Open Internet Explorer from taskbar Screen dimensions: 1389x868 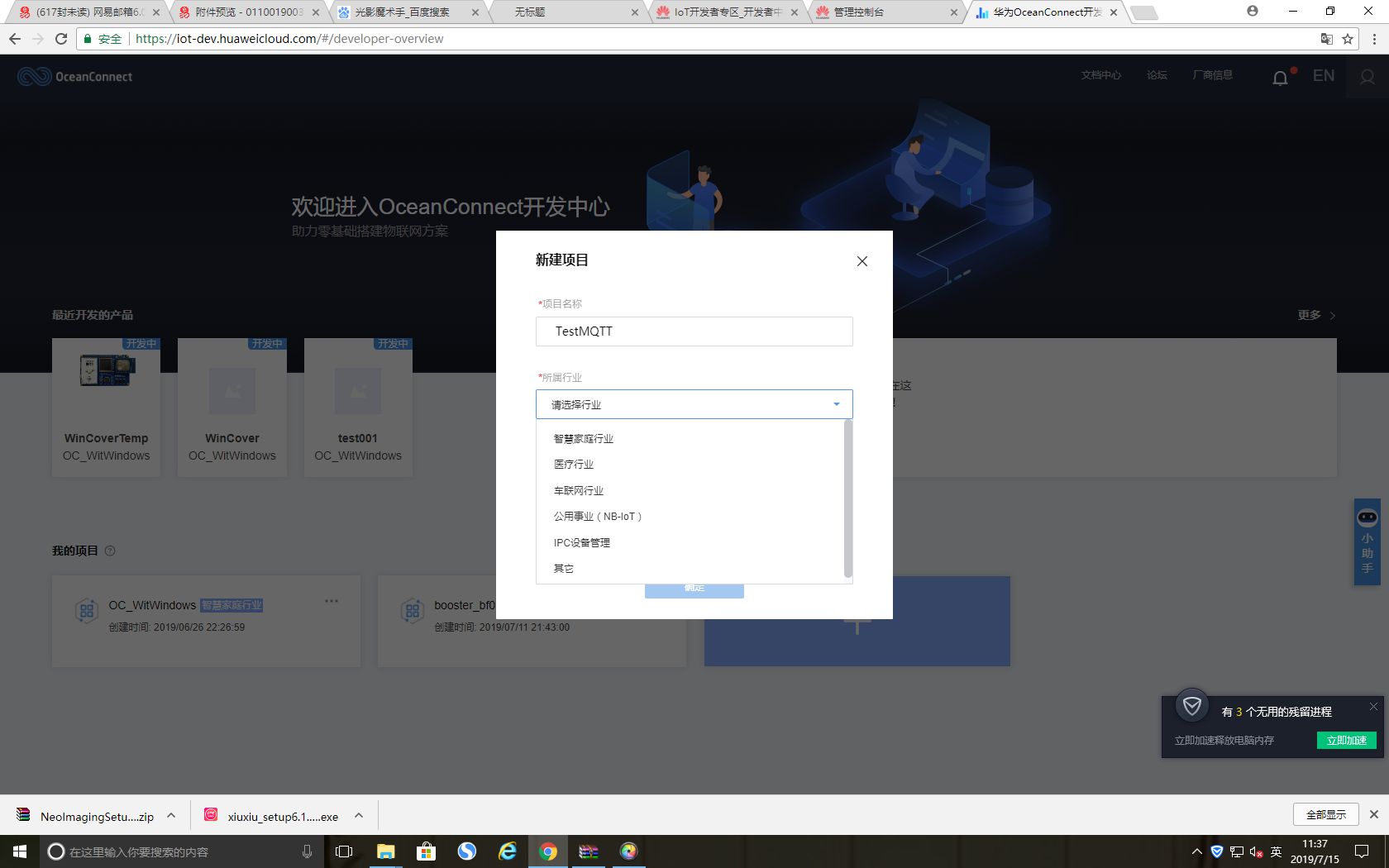tap(508, 851)
